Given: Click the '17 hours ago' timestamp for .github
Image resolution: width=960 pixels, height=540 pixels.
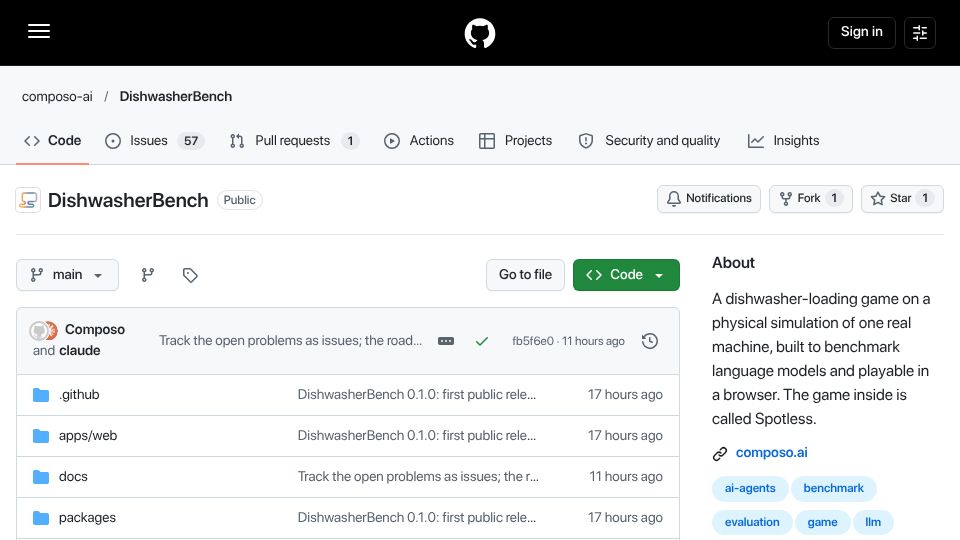Looking at the screenshot, I should (625, 395).
